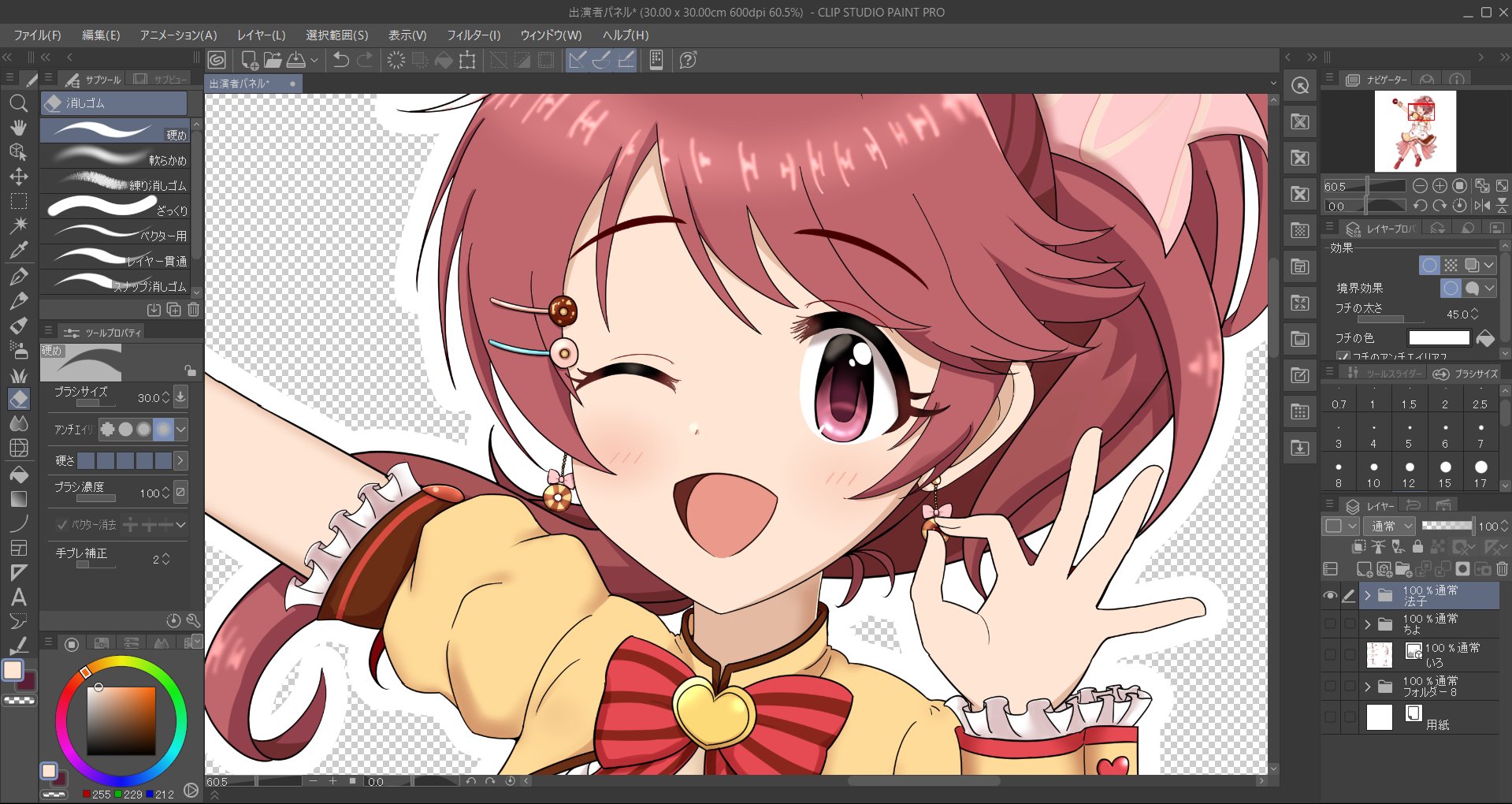Select the Move layer tool
The width and height of the screenshot is (1512, 804).
click(x=19, y=177)
